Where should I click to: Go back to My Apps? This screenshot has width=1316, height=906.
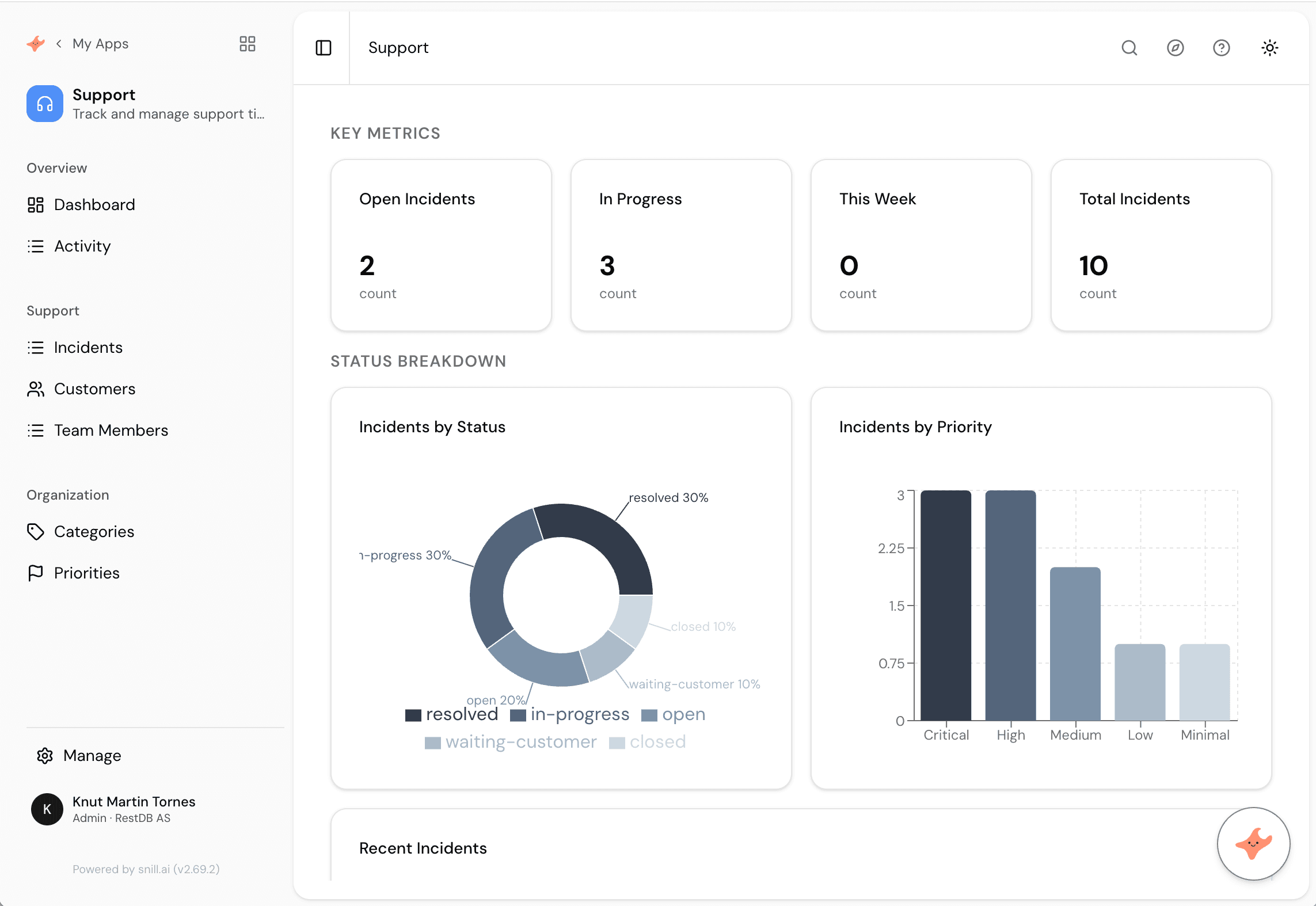pyautogui.click(x=92, y=44)
